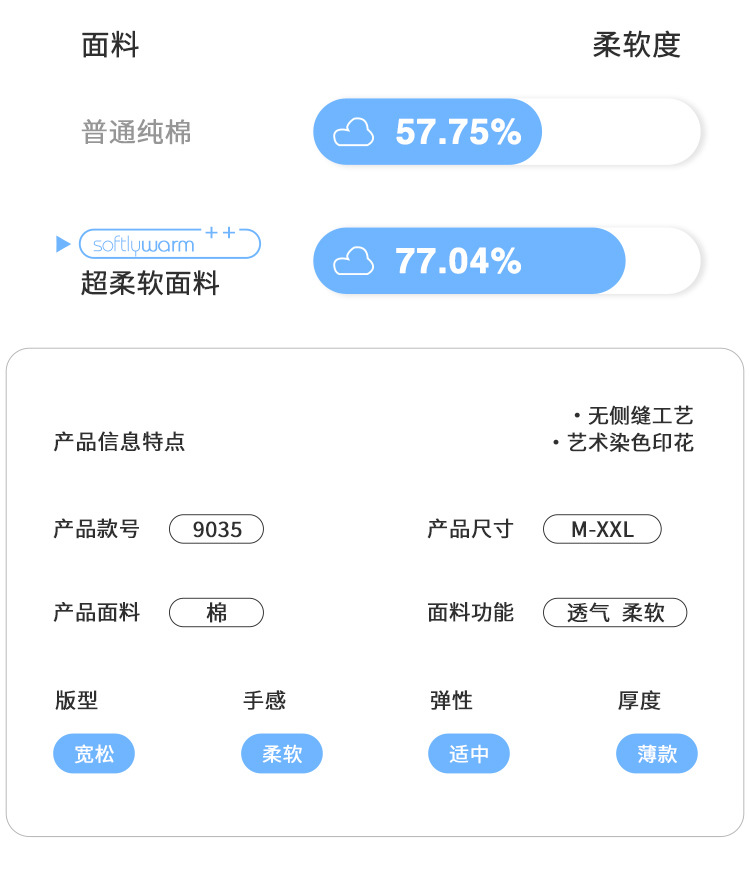Click the 超柔软面料 label

pyautogui.click(x=150, y=283)
